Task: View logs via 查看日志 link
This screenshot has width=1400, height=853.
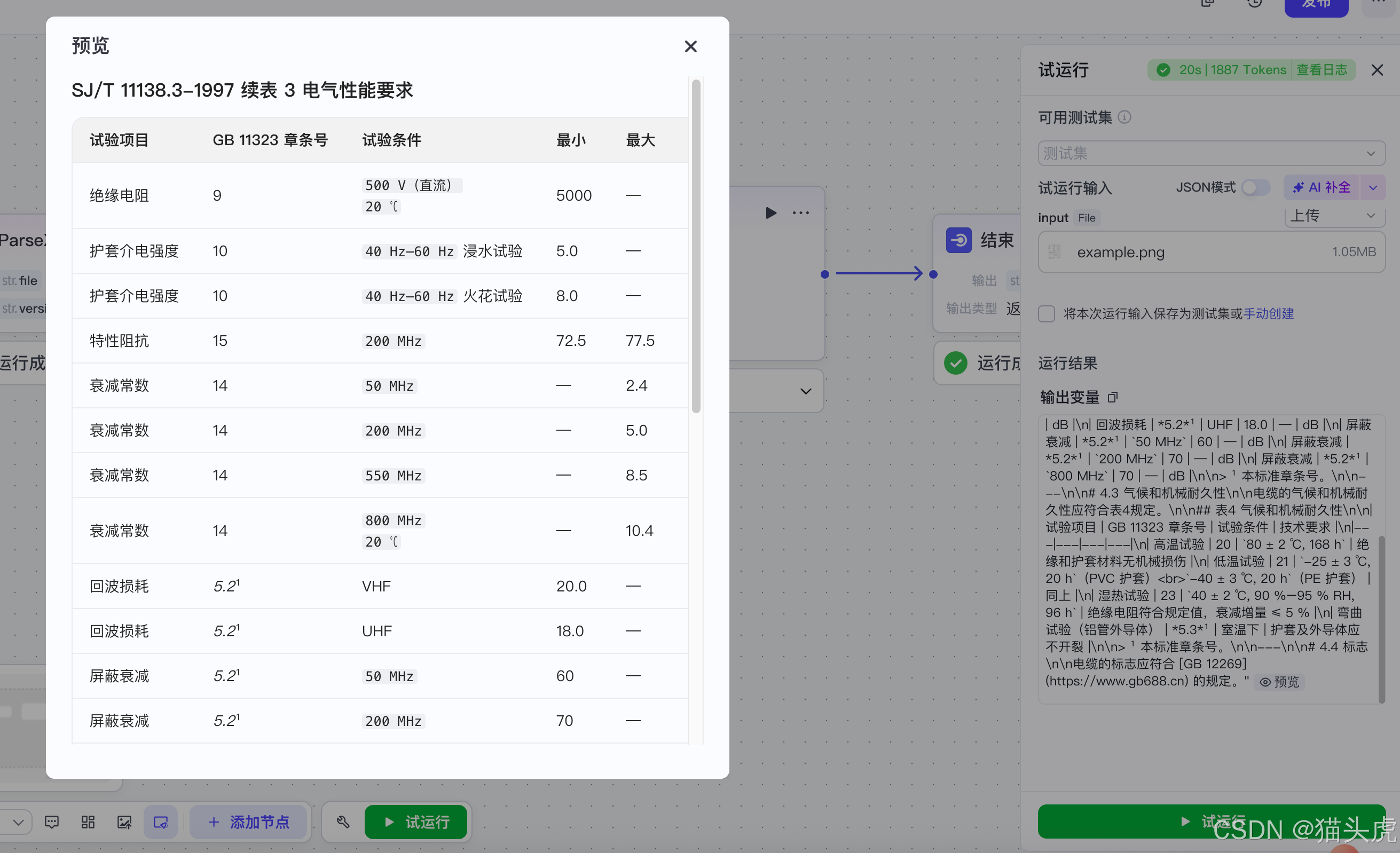Action: point(1323,69)
